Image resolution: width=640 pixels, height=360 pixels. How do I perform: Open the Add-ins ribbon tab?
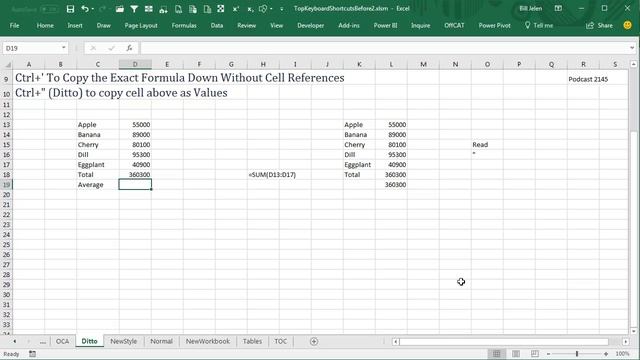[x=349, y=25]
